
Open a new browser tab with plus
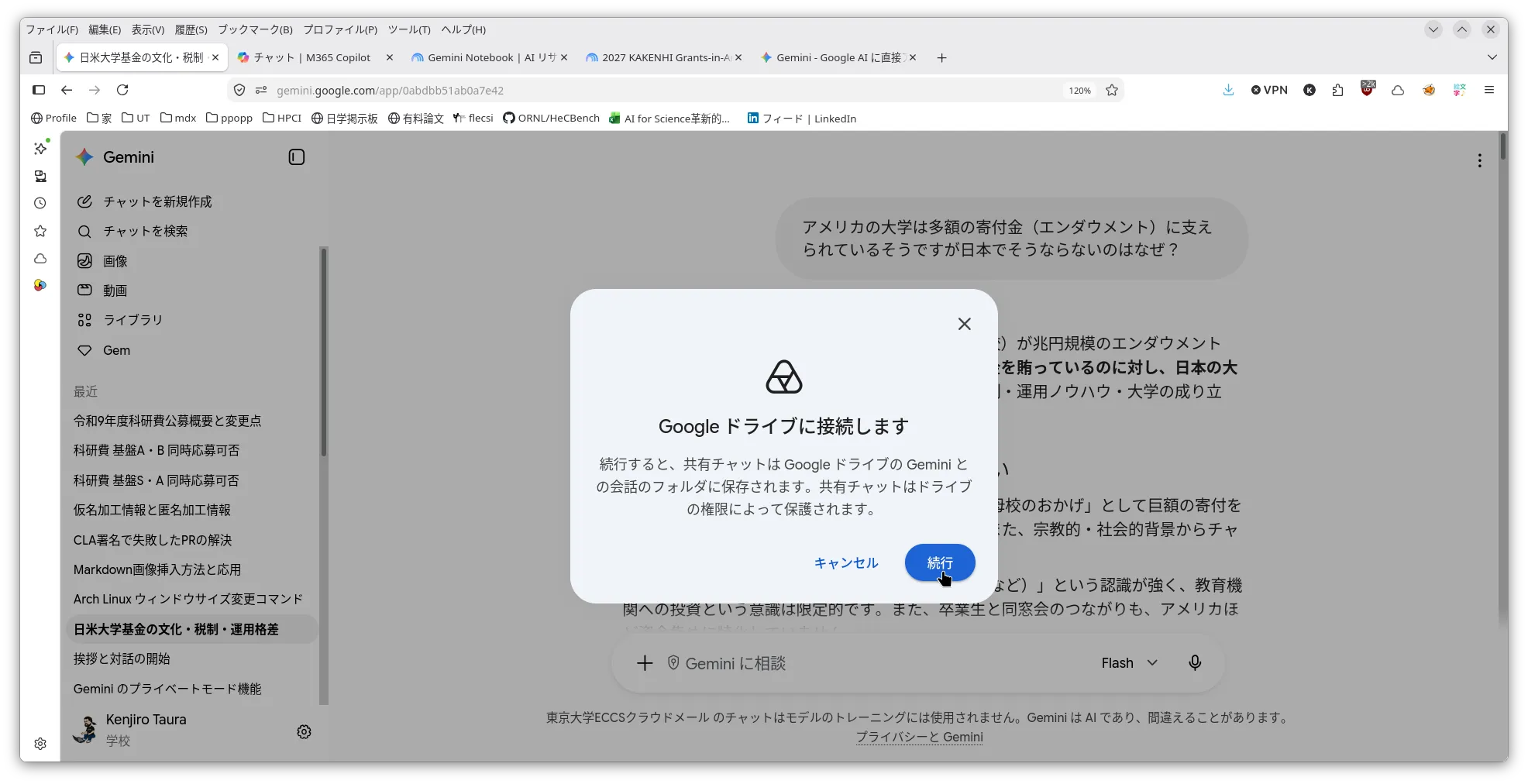click(x=941, y=57)
